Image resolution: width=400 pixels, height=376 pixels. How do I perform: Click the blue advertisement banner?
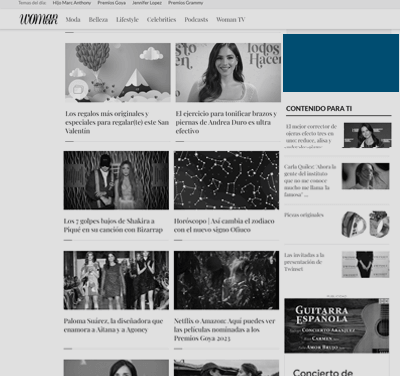pyautogui.click(x=341, y=63)
